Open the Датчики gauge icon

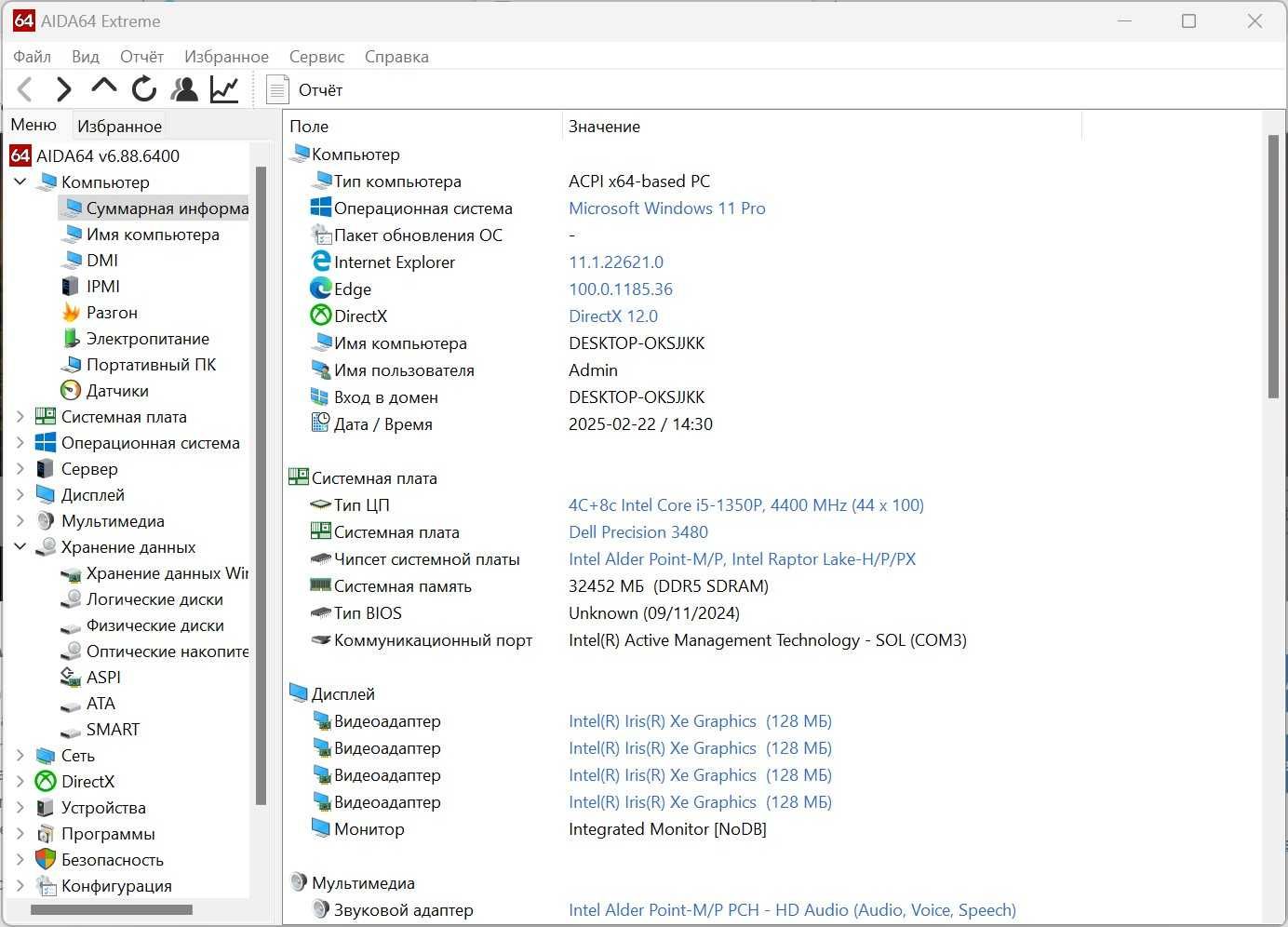pos(72,391)
